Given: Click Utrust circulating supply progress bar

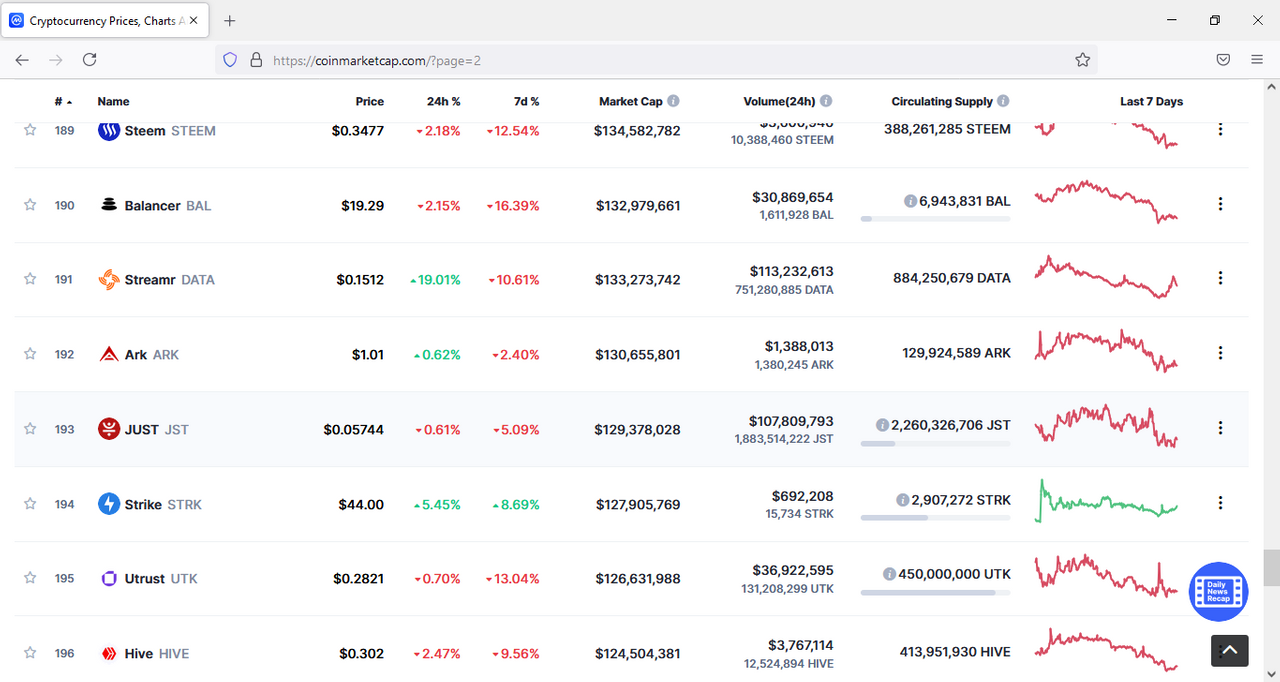Looking at the screenshot, I should tap(935, 592).
